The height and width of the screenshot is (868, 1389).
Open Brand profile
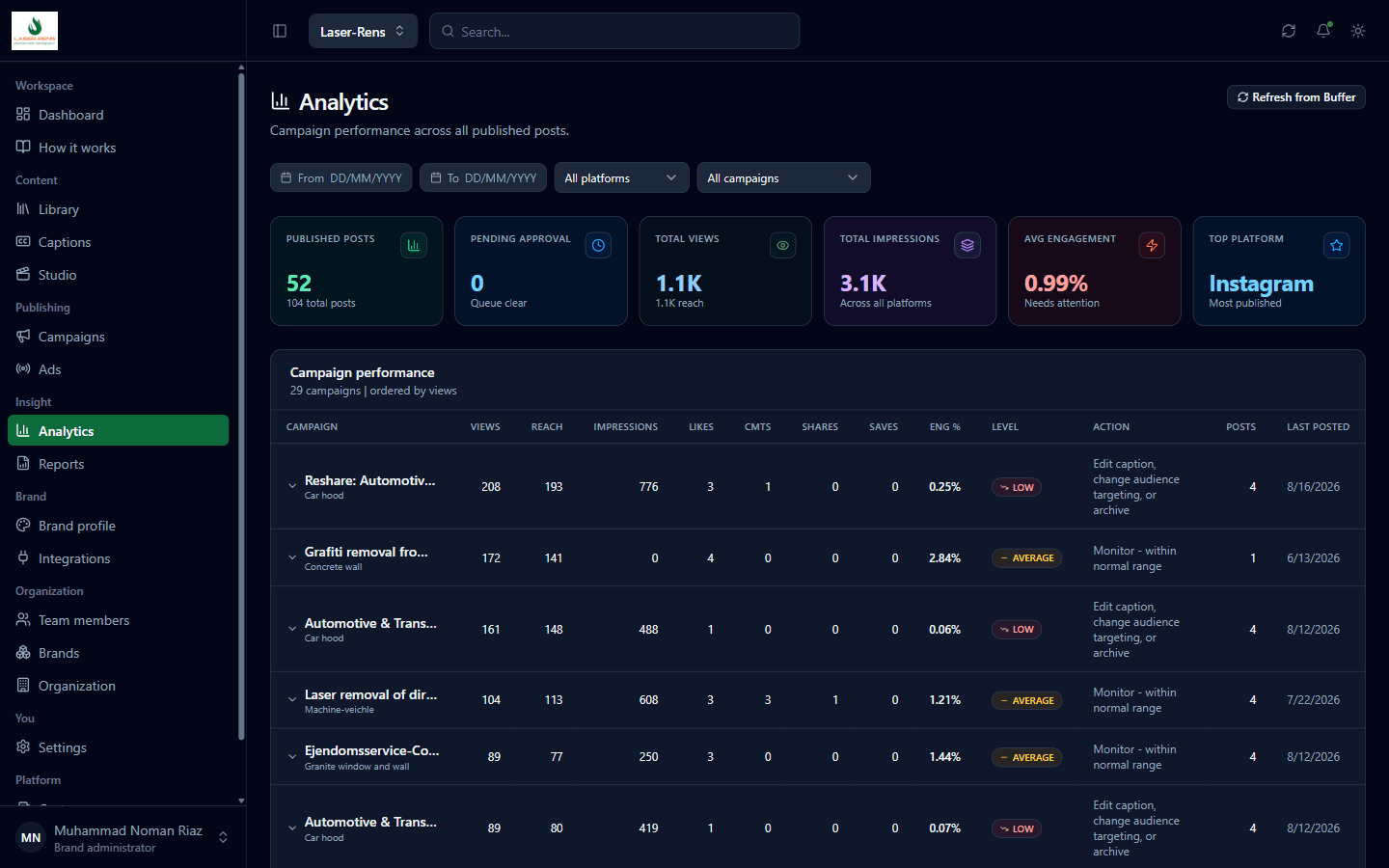118,526
